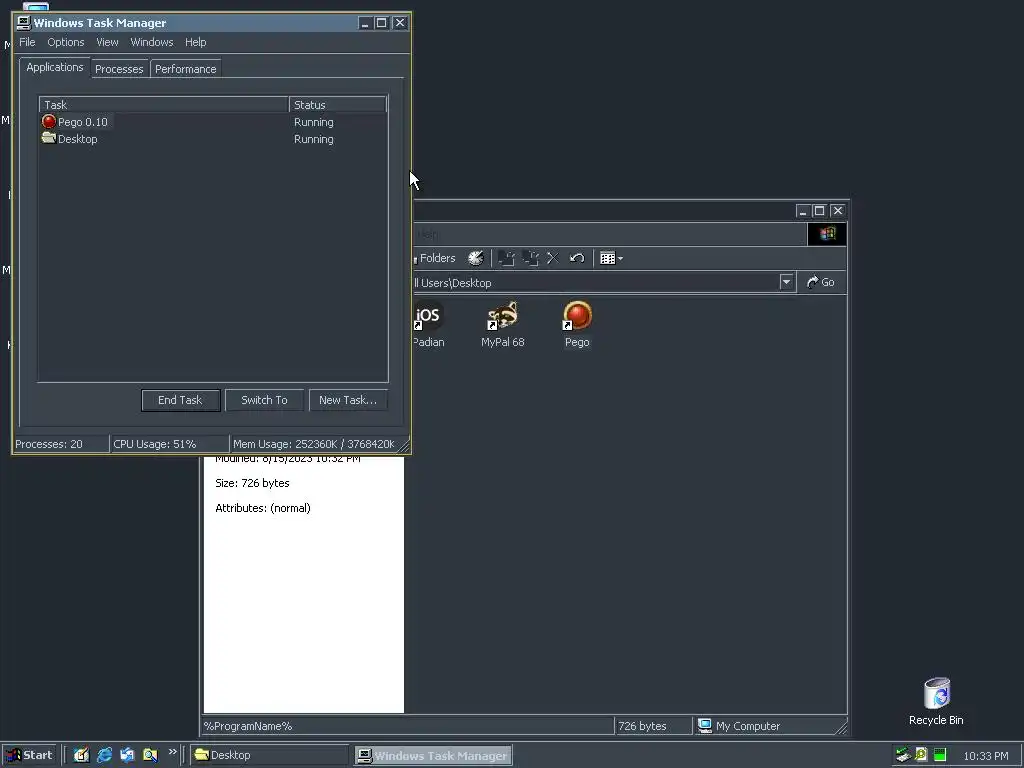Click the magnifier folder quick launch icon
This screenshot has width=1024, height=768.
[x=150, y=756]
